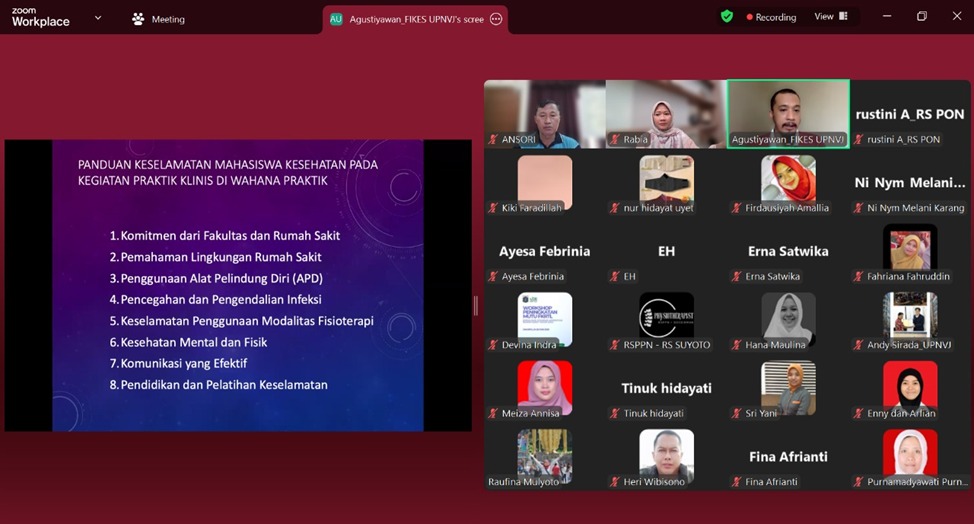
Task: Click the paw icon beside Meeting
Action: pos(138,19)
